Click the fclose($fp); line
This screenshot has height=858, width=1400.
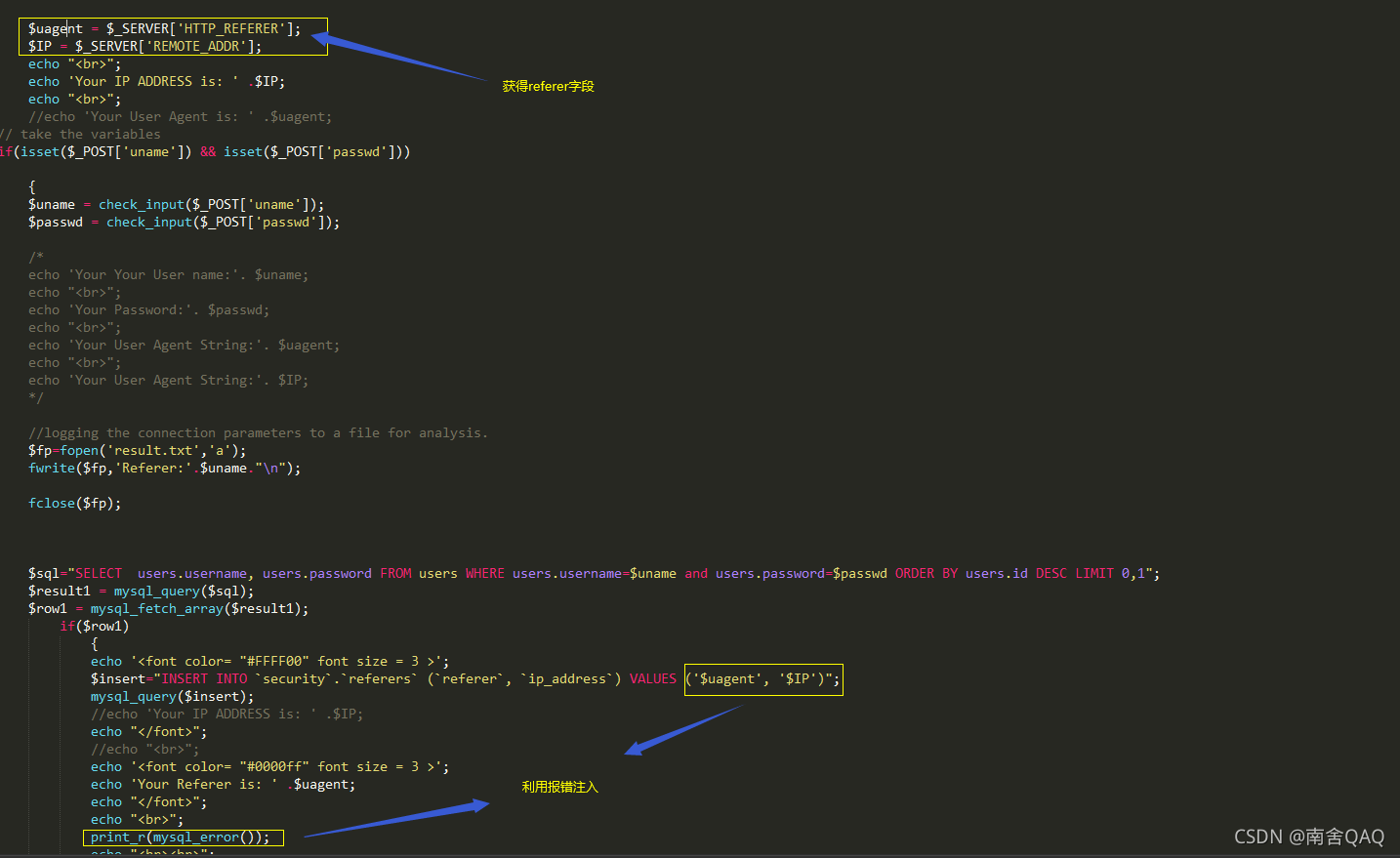74,503
